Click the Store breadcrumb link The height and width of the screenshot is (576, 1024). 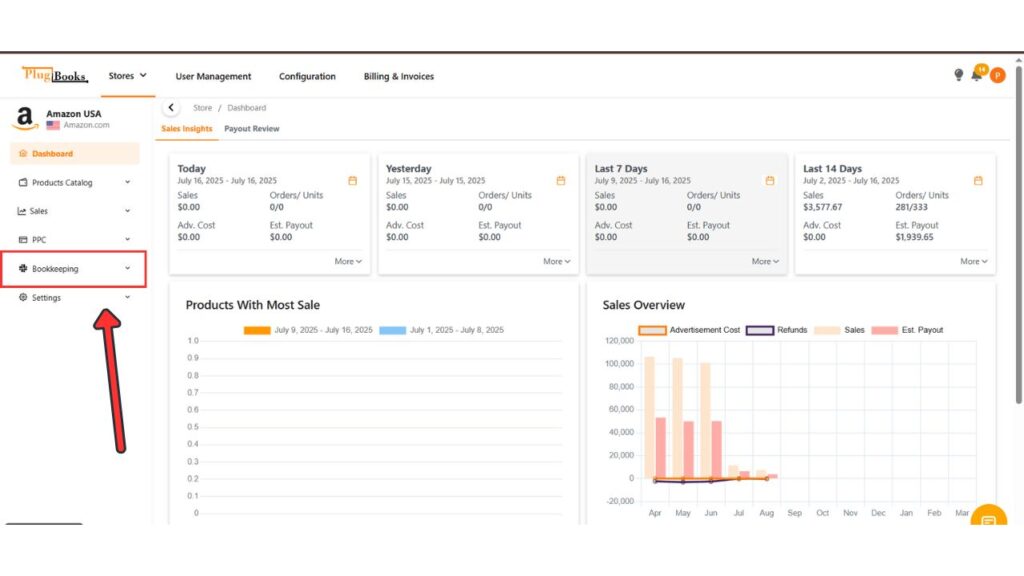(x=202, y=108)
